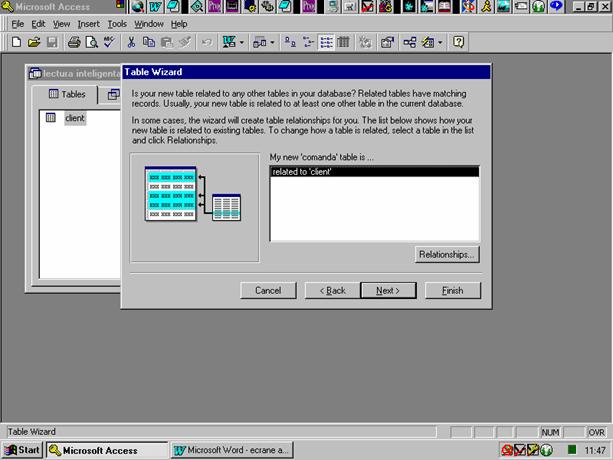
Task: Click the Relationships... button
Action: coord(447,255)
